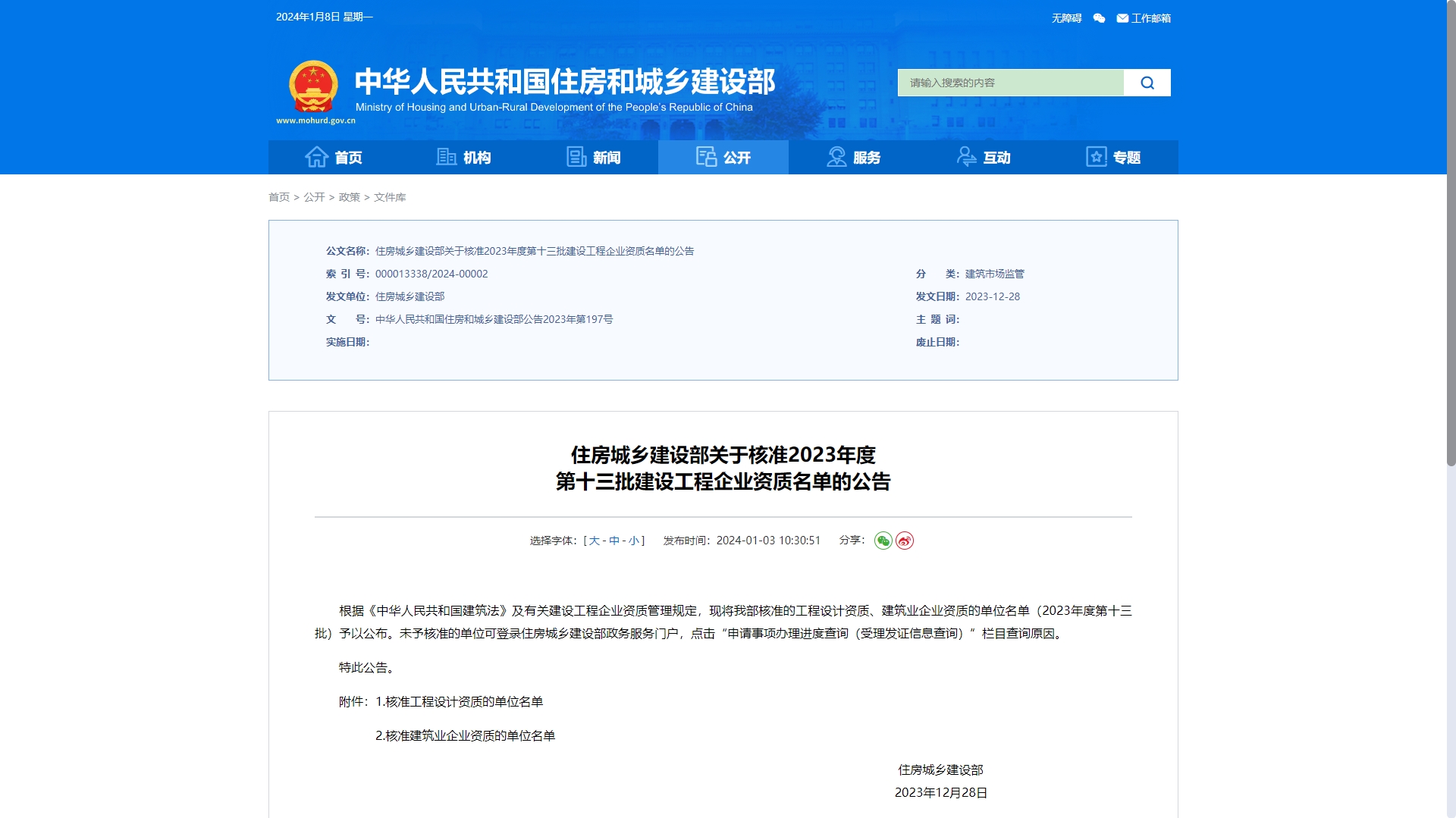Open the 服务 nav tab
Image resolution: width=1456 pixels, height=818 pixels.
(x=853, y=157)
